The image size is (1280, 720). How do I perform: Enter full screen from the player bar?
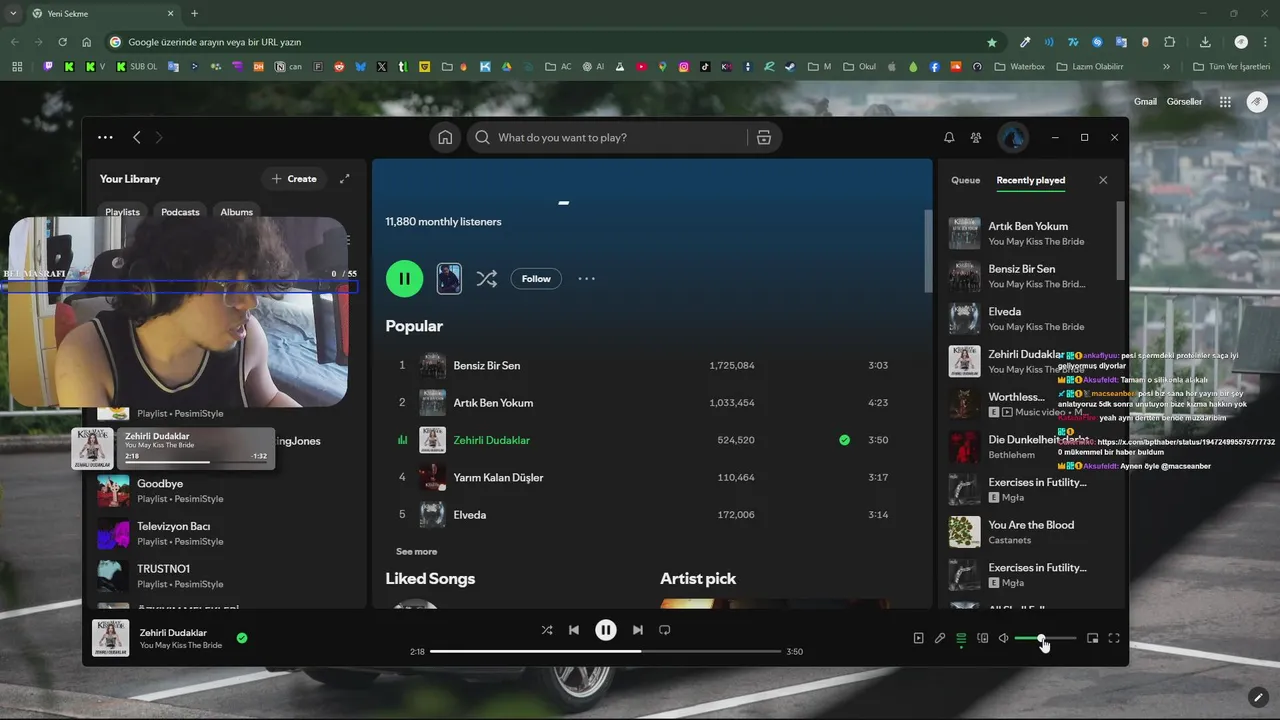point(1114,638)
